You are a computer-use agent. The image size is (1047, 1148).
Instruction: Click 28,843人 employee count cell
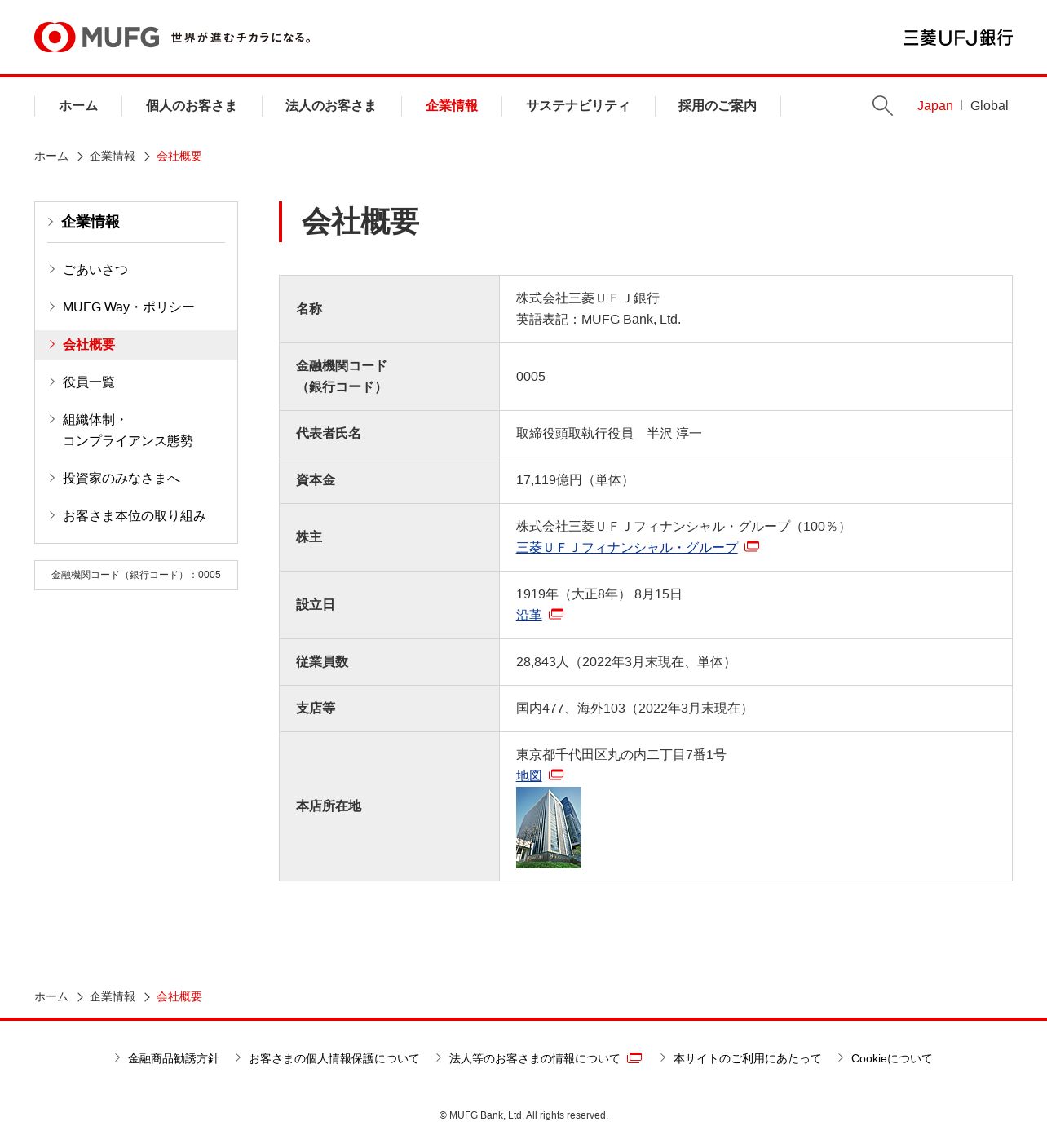pyautogui.click(x=756, y=662)
